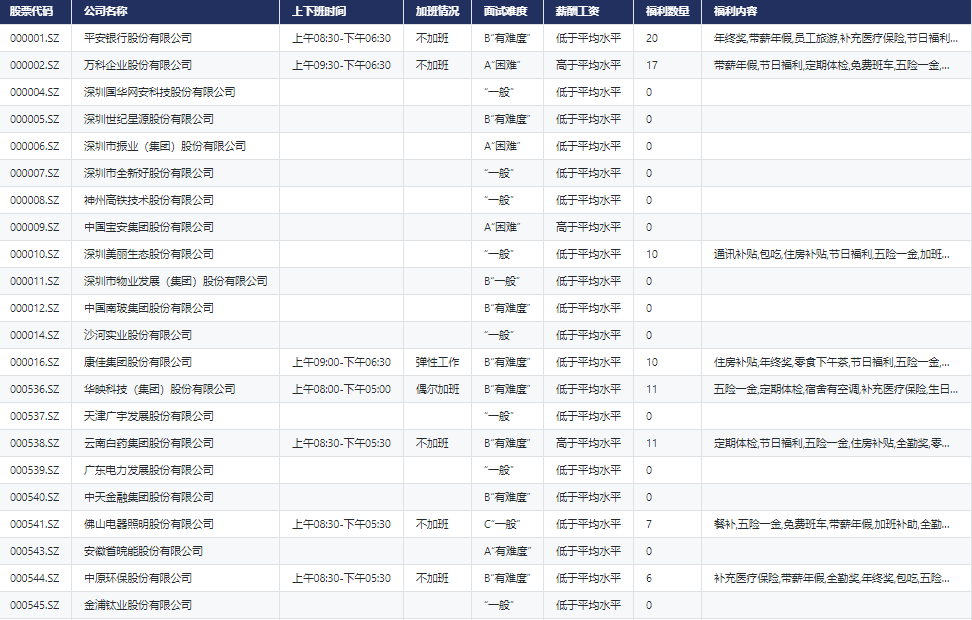Select stock code 000539.SZ
972x620 pixels.
click(35, 470)
